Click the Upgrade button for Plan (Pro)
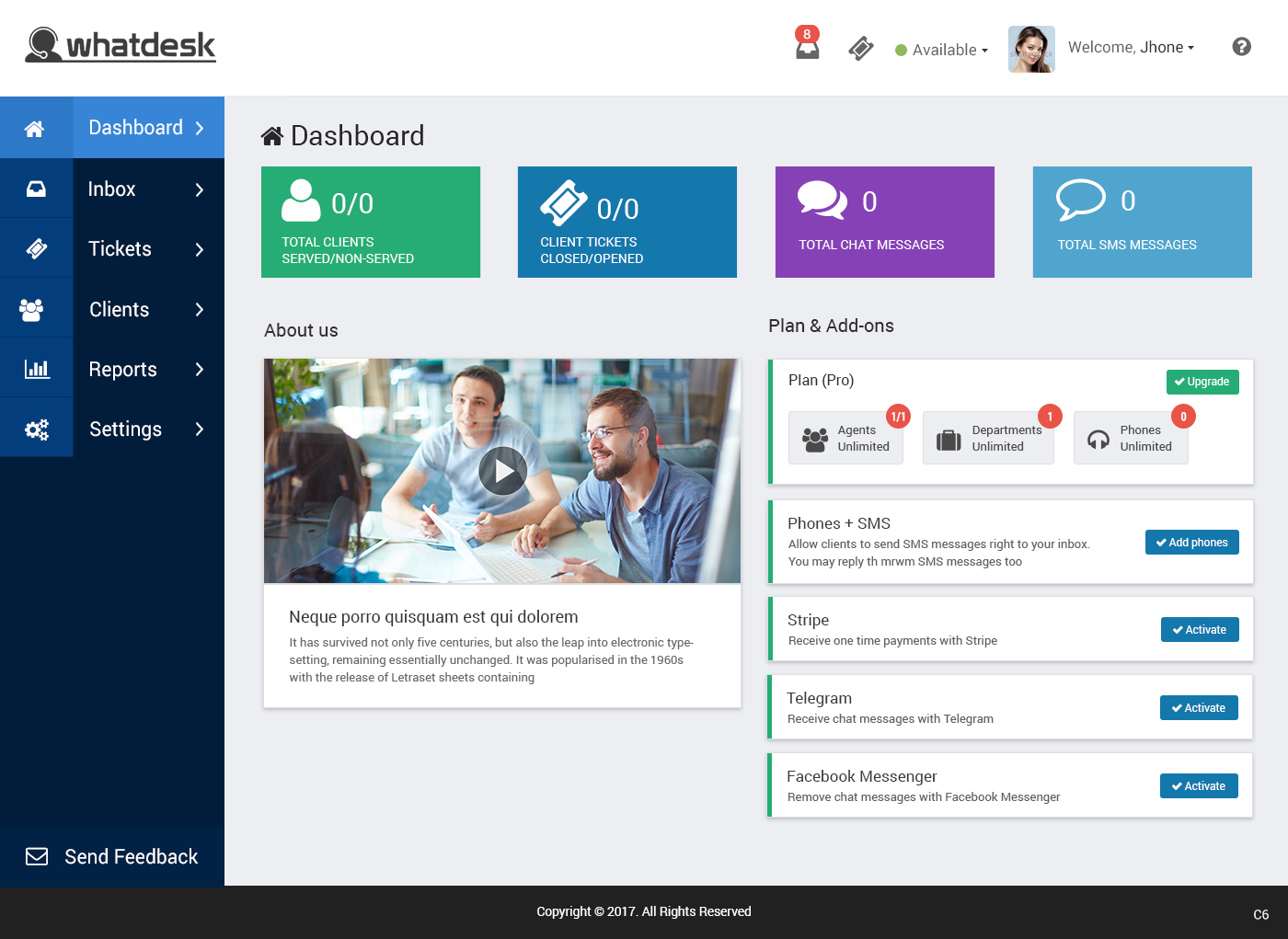This screenshot has width=1288, height=939. [1202, 382]
